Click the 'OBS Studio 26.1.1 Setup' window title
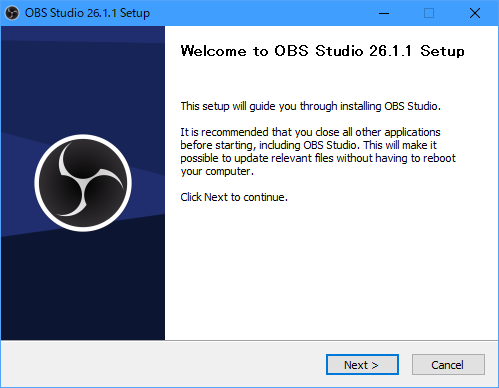The image size is (499, 388). (x=87, y=13)
